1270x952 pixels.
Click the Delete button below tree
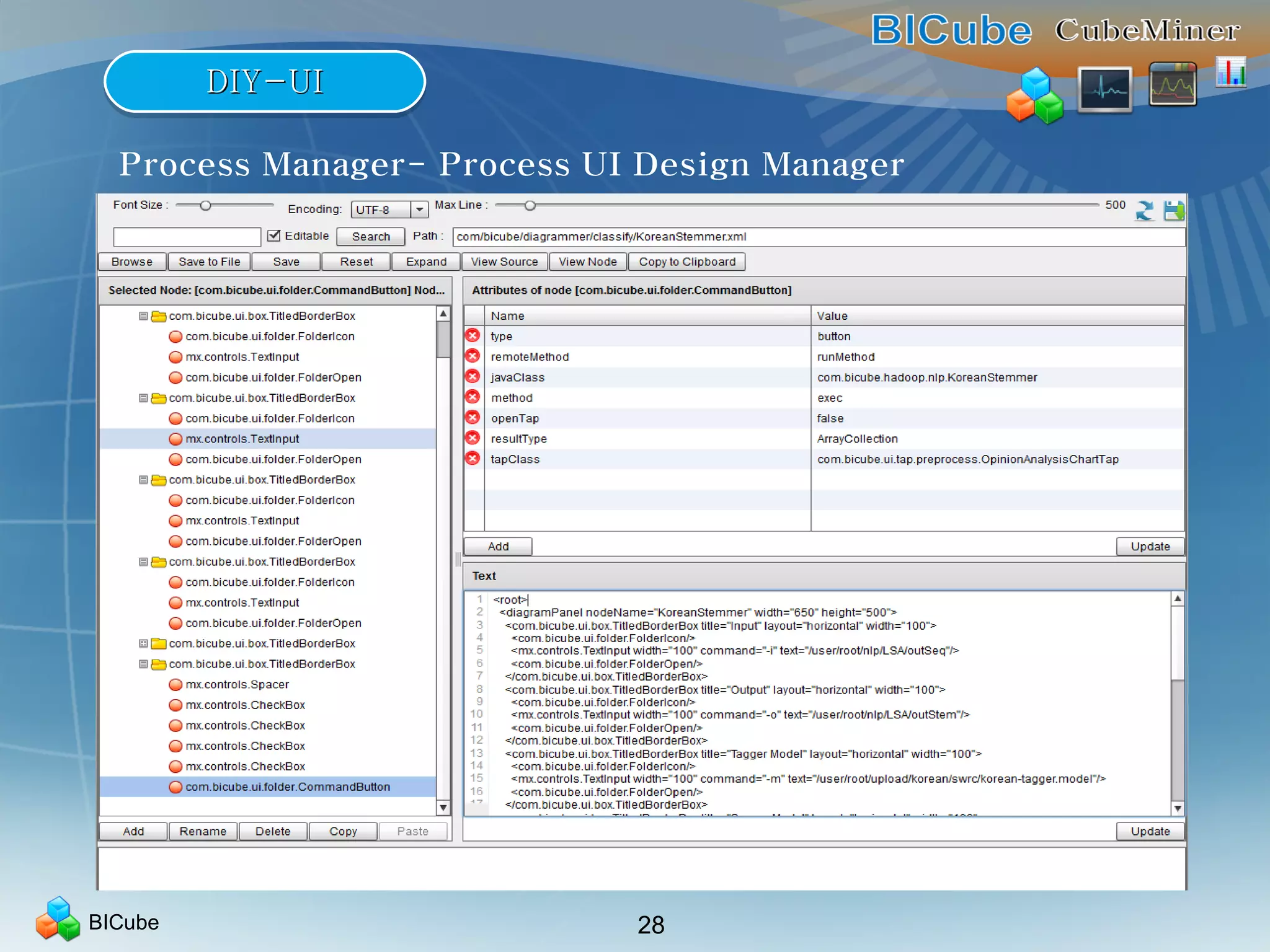273,831
